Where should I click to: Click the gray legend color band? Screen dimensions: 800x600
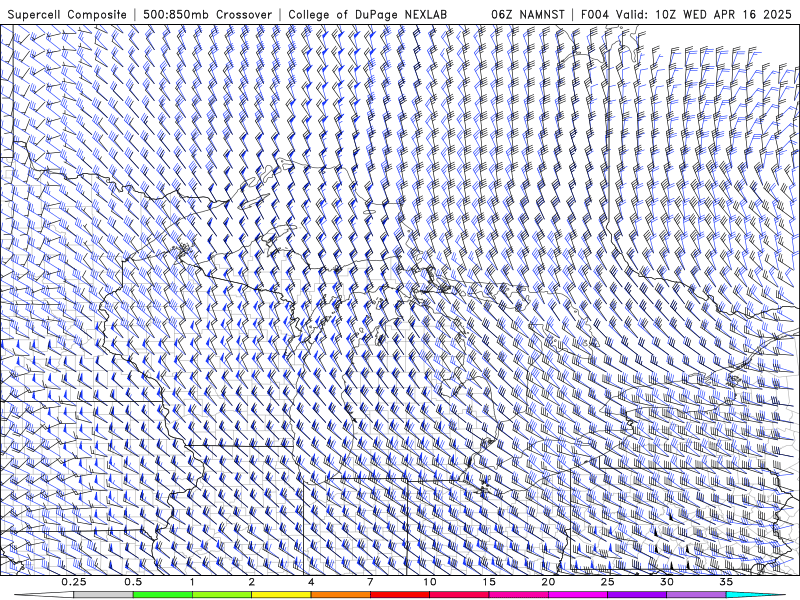click(x=104, y=595)
